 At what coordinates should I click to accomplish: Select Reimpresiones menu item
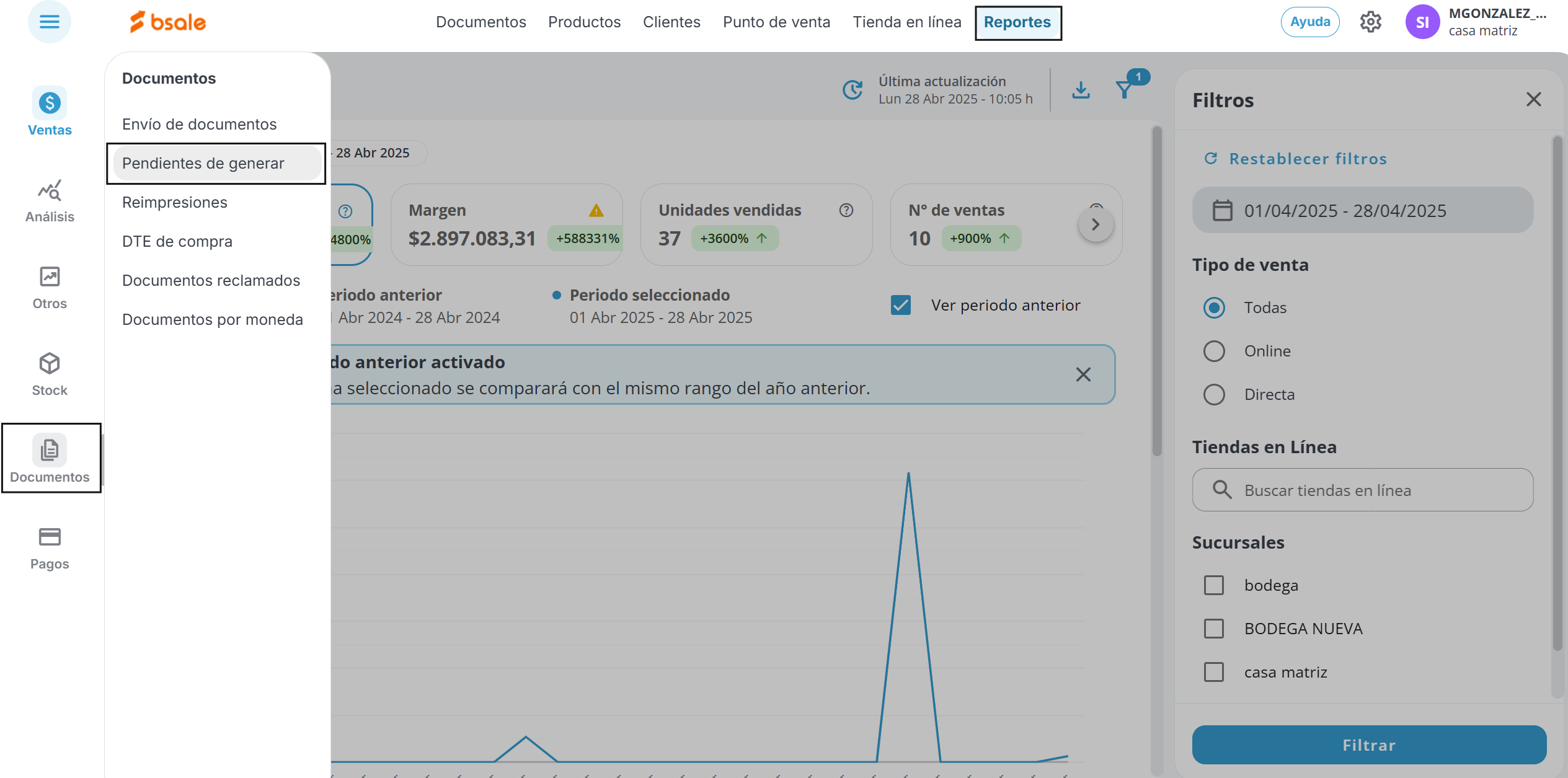pyautogui.click(x=175, y=202)
